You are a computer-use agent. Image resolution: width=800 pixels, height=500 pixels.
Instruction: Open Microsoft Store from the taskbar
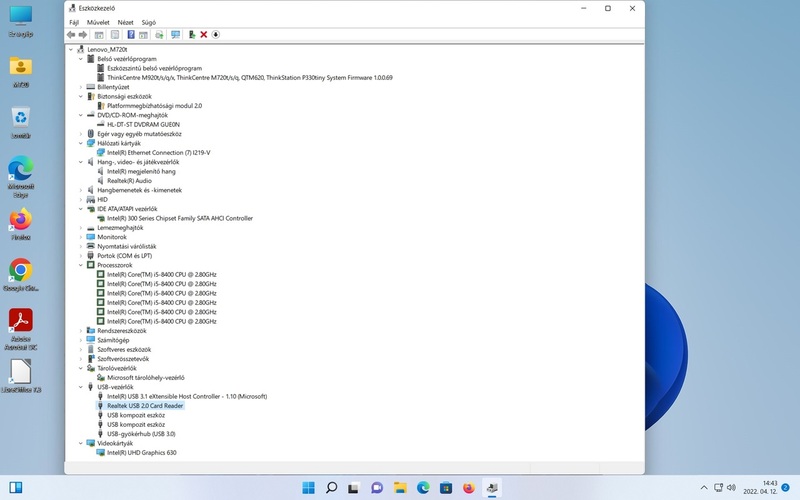446,488
